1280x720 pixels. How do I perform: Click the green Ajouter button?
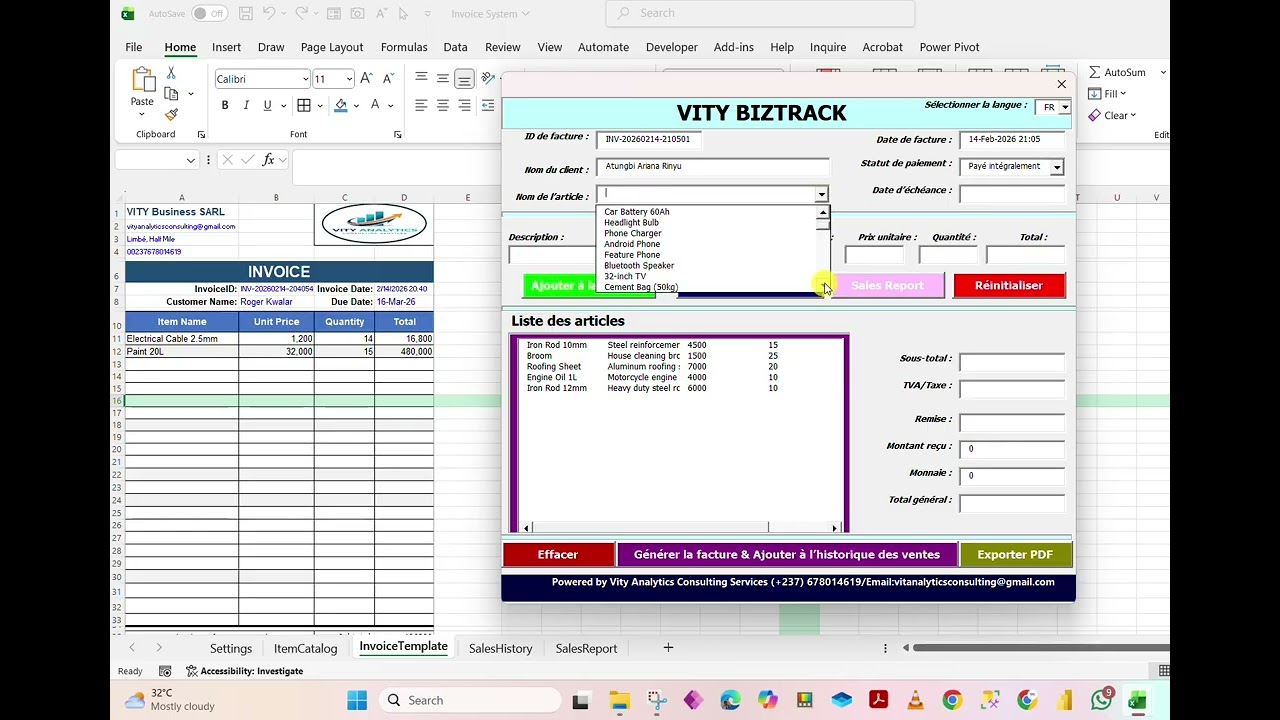pyautogui.click(x=560, y=286)
